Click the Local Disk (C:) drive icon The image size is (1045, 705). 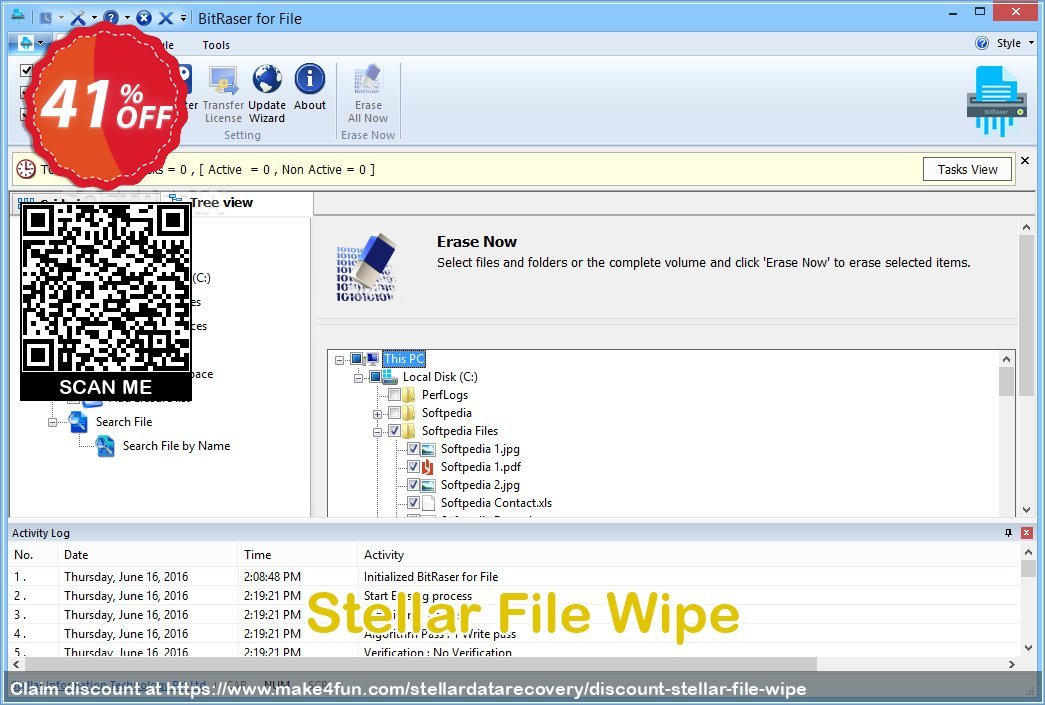pyautogui.click(x=390, y=377)
